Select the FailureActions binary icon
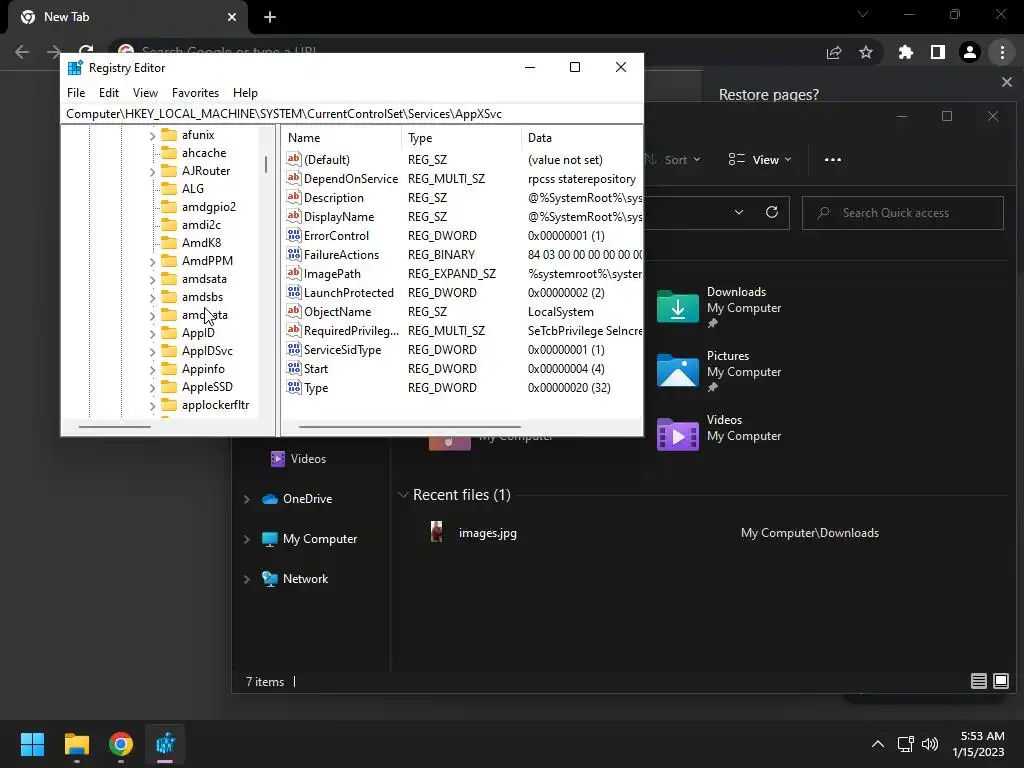1024x768 pixels. pos(294,254)
